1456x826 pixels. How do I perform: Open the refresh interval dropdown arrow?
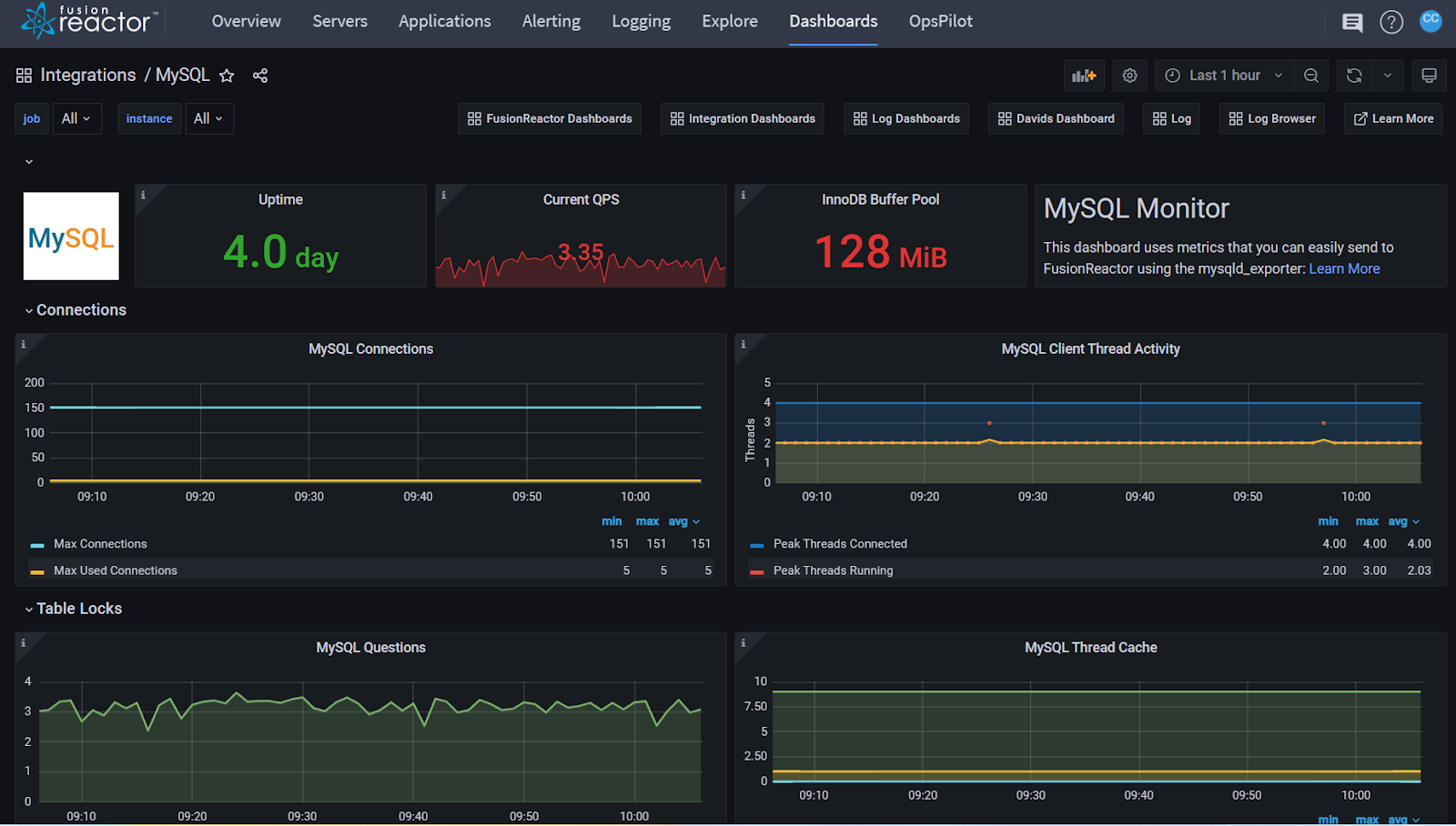1388,76
